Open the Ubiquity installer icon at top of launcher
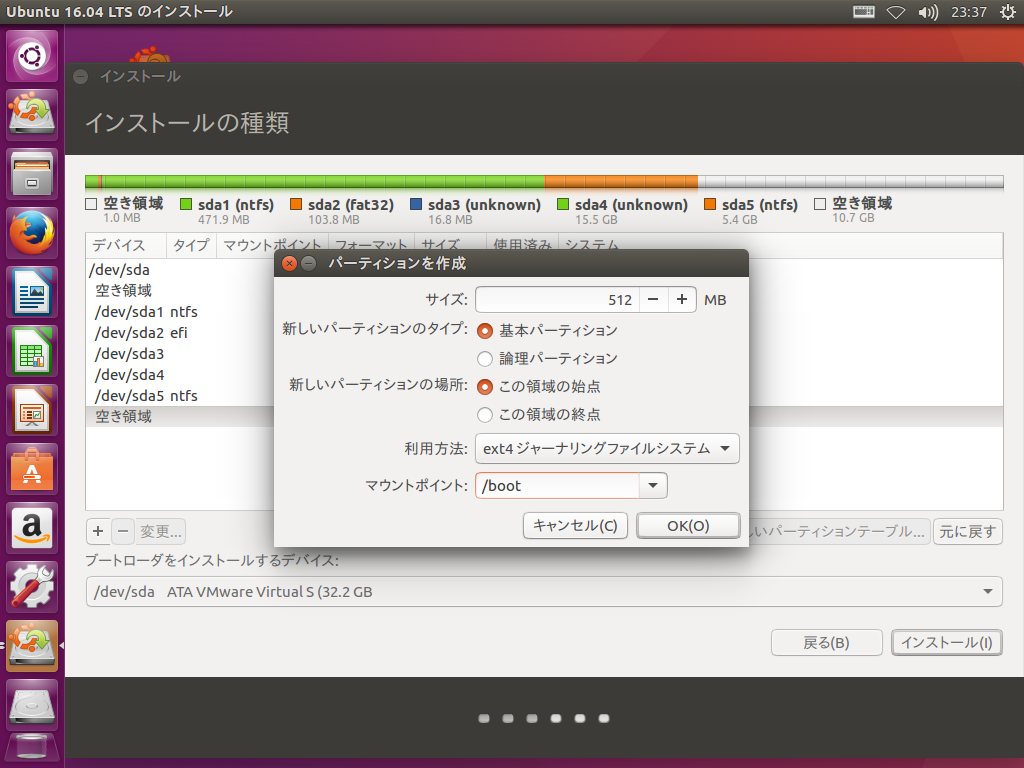 pyautogui.click(x=31, y=115)
